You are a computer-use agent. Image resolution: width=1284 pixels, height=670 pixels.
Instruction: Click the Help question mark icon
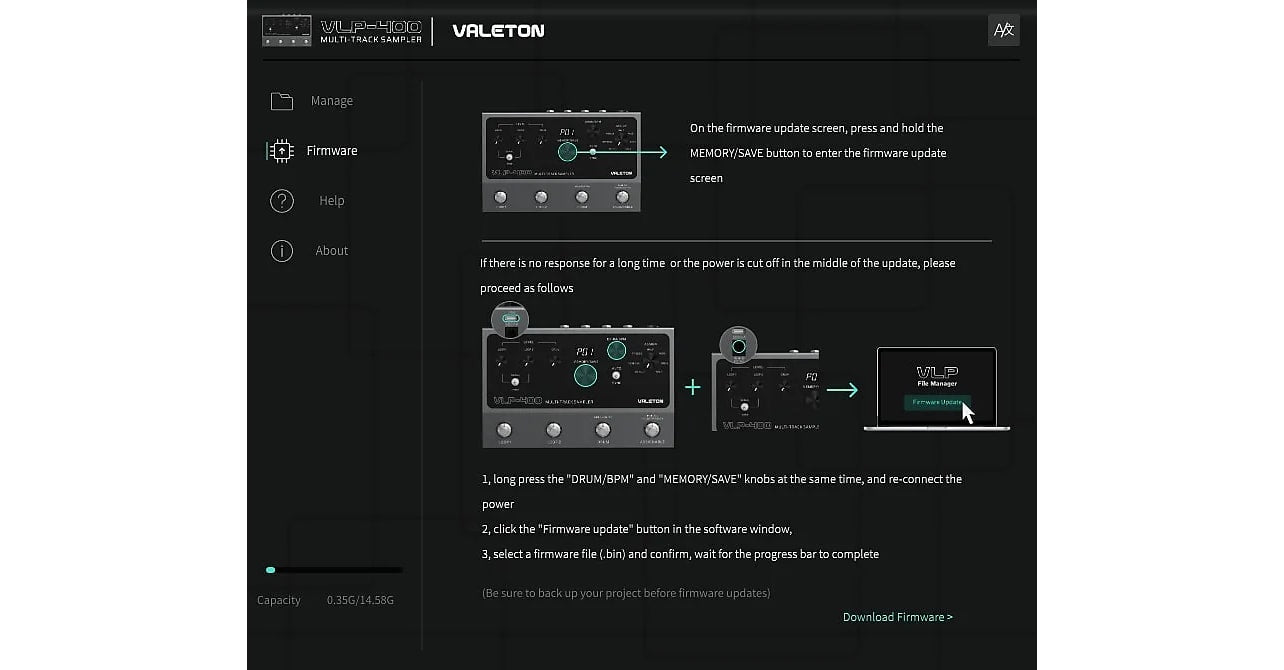coord(282,201)
